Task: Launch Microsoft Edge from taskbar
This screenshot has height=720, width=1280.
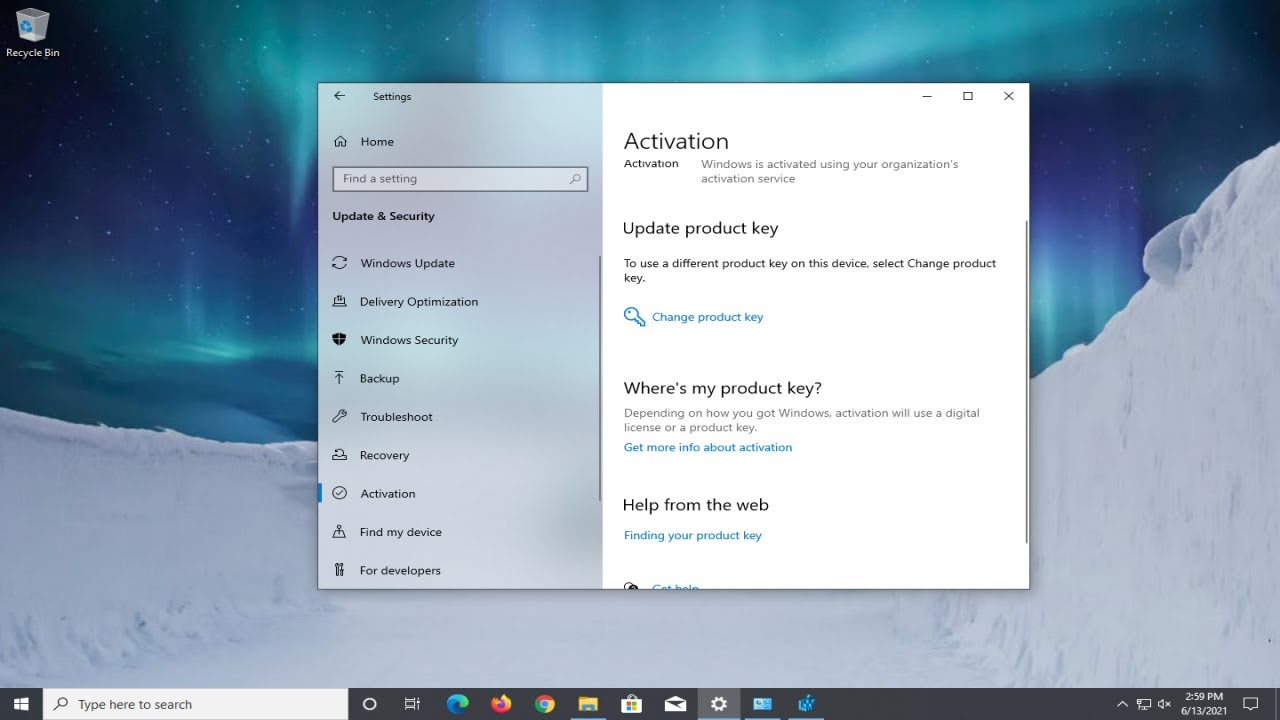Action: (457, 704)
